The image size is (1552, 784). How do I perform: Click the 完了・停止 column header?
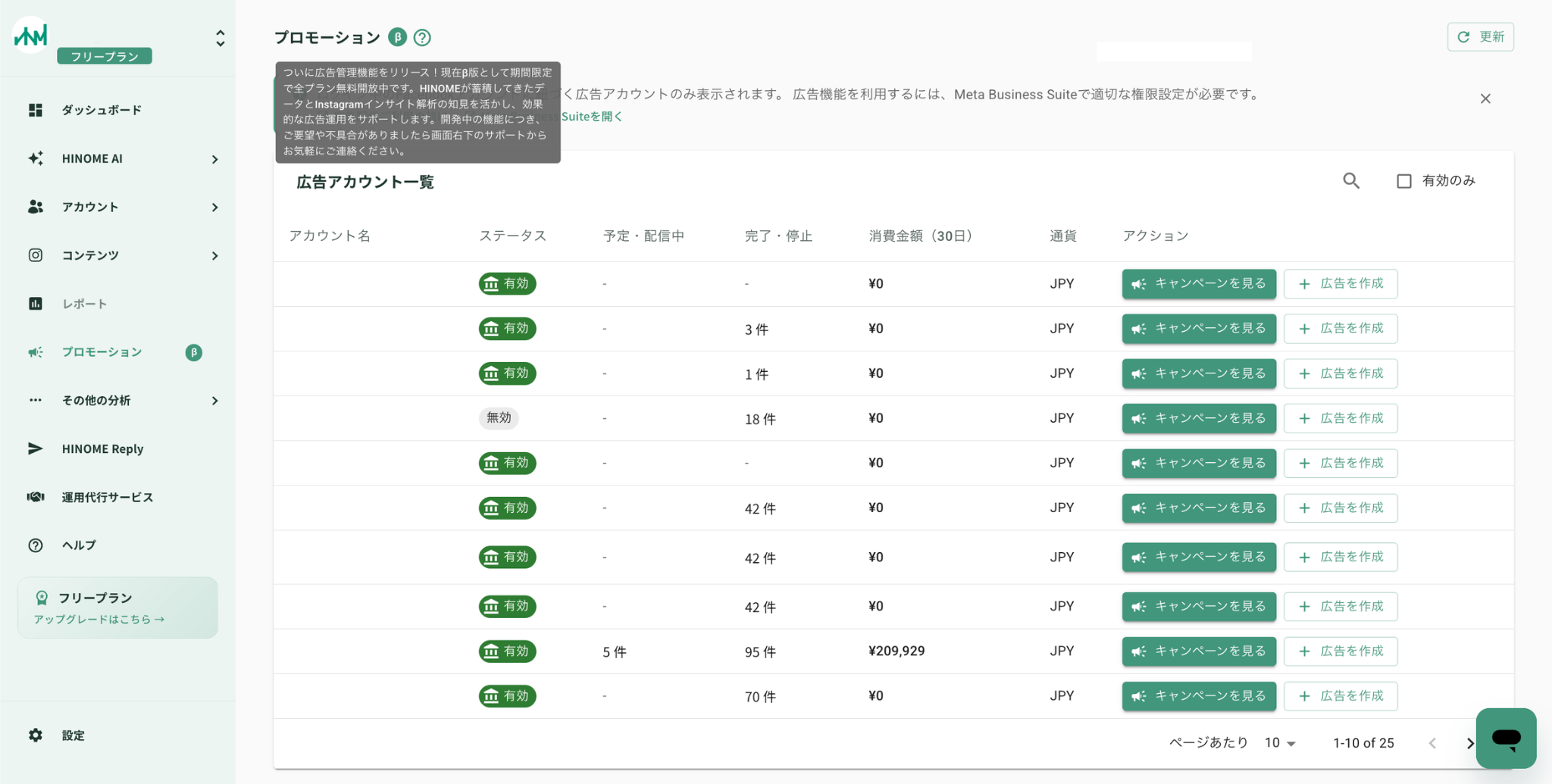778,236
